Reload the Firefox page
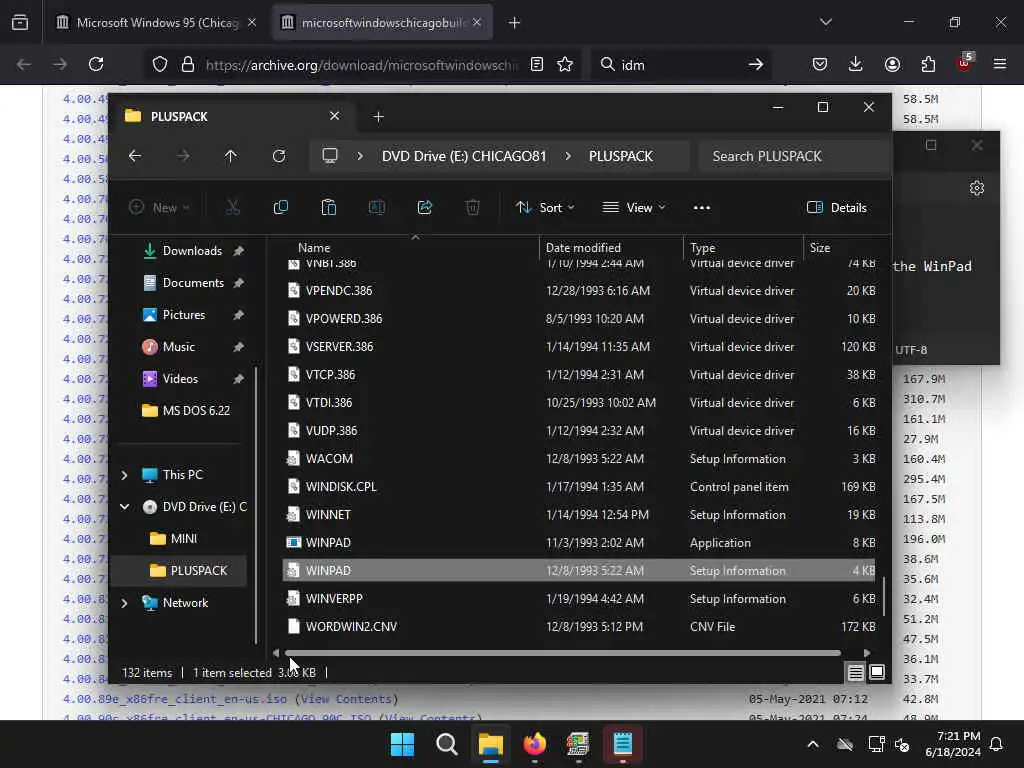 pyautogui.click(x=96, y=64)
